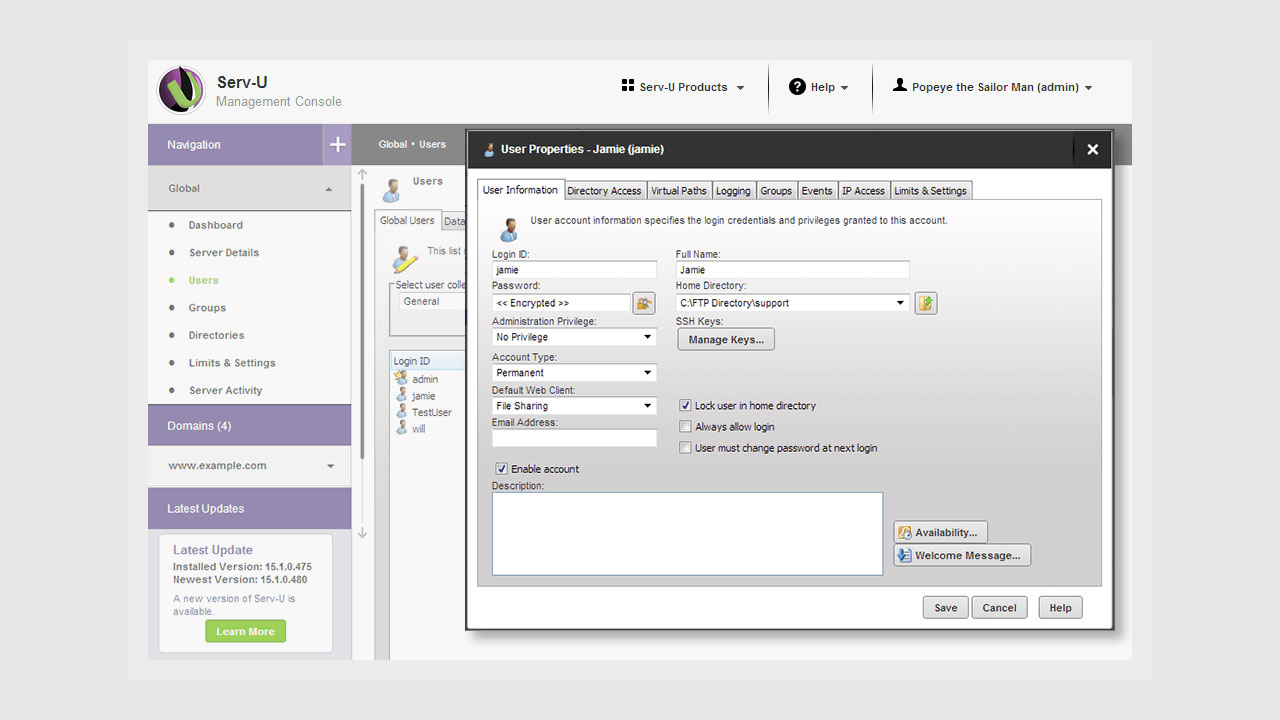The width and height of the screenshot is (1280, 720).
Task: Click the green Learn More button
Action: [x=246, y=631]
